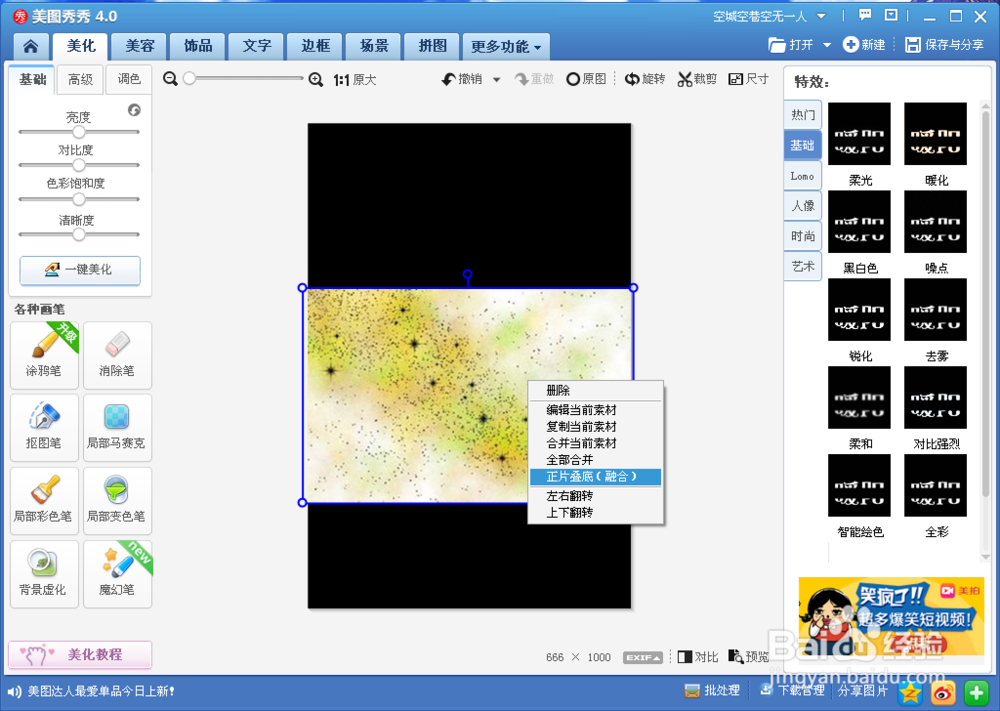Viewport: 1000px width, 711px height.
Task: Click the Weibo share icon in the bottom bar
Action: (943, 692)
